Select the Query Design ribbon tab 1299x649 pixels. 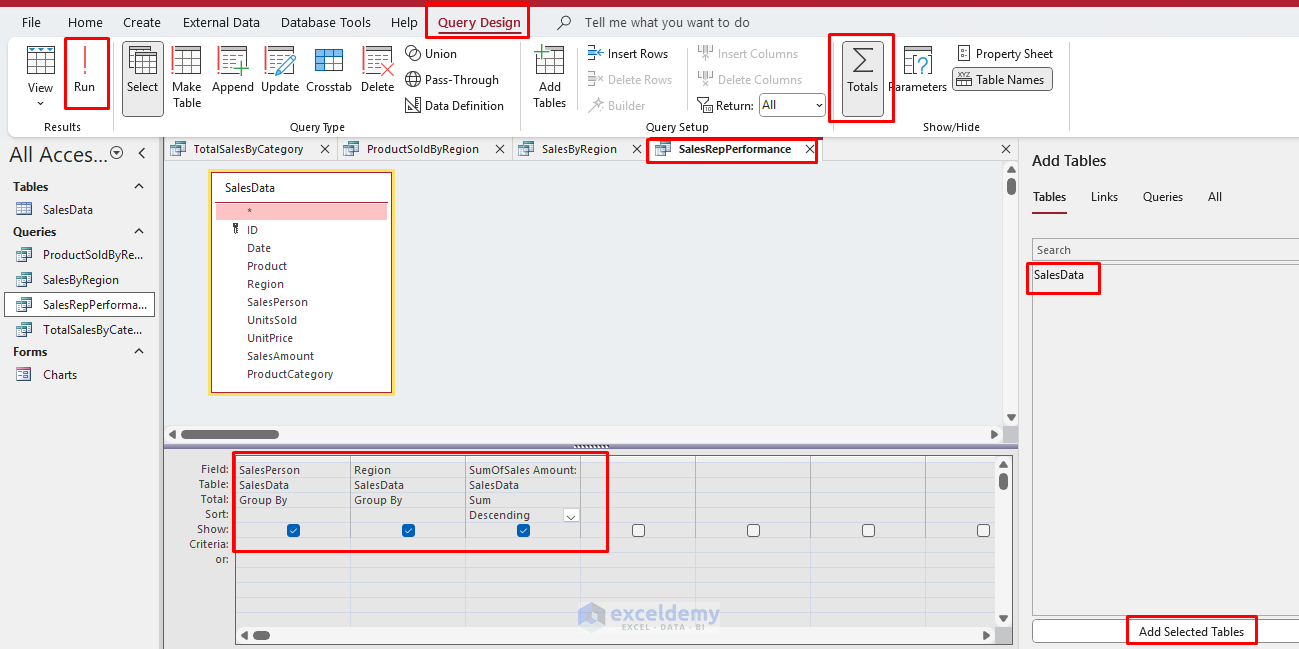click(479, 22)
